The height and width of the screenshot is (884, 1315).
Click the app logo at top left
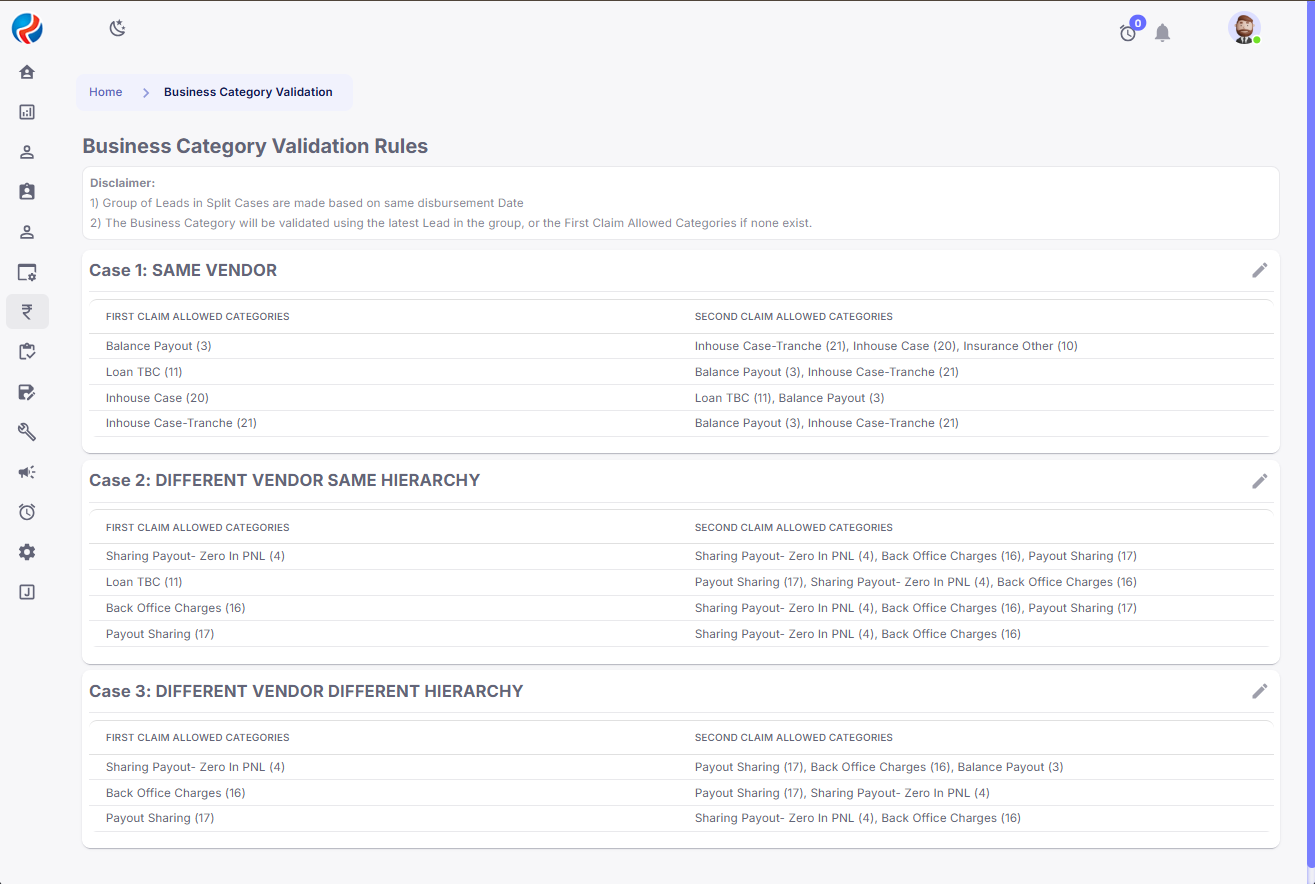27,29
